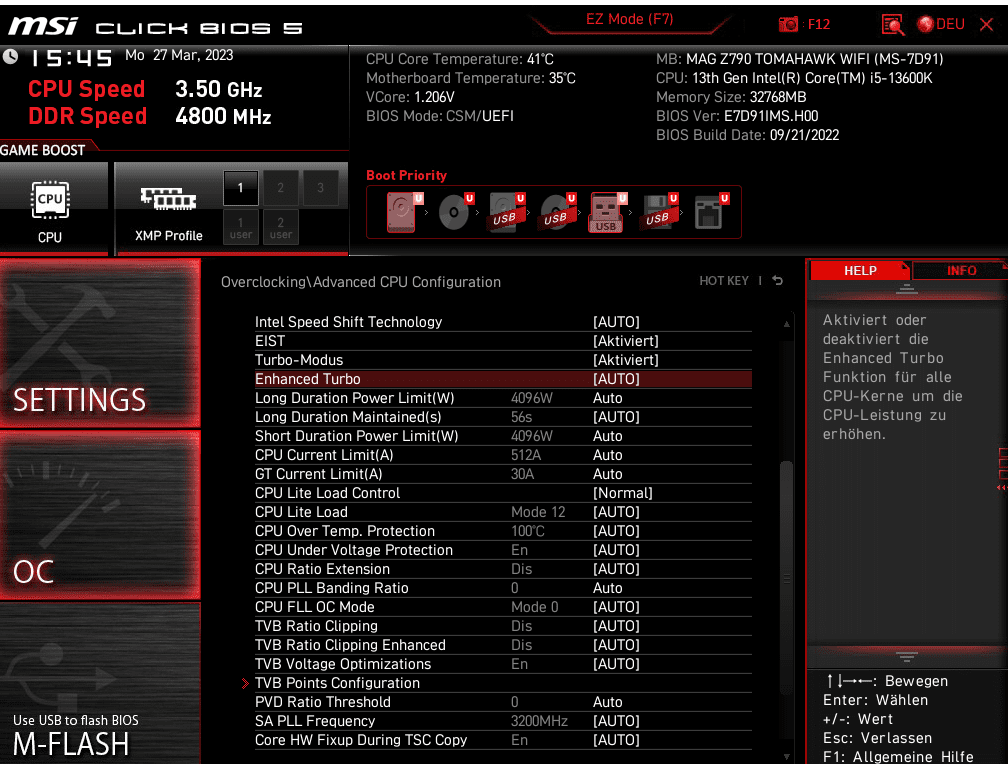Change the CPU Lite Load [AUTO] value
Screen dimensions: 1008x764
(x=616, y=512)
